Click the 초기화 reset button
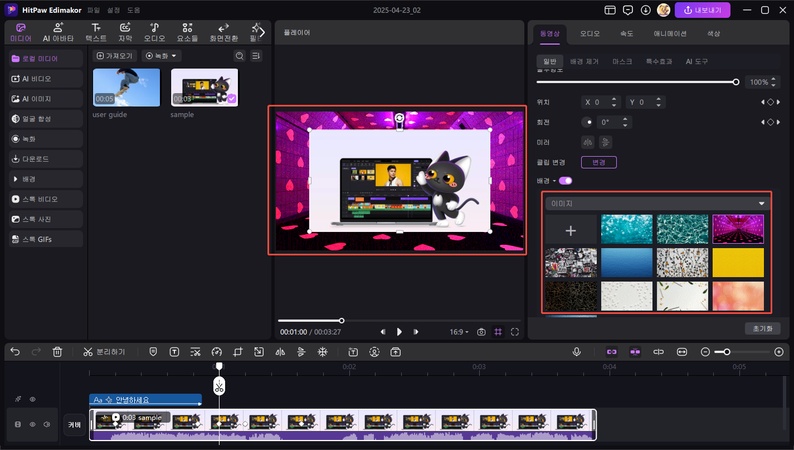The height and width of the screenshot is (450, 794). [x=763, y=329]
